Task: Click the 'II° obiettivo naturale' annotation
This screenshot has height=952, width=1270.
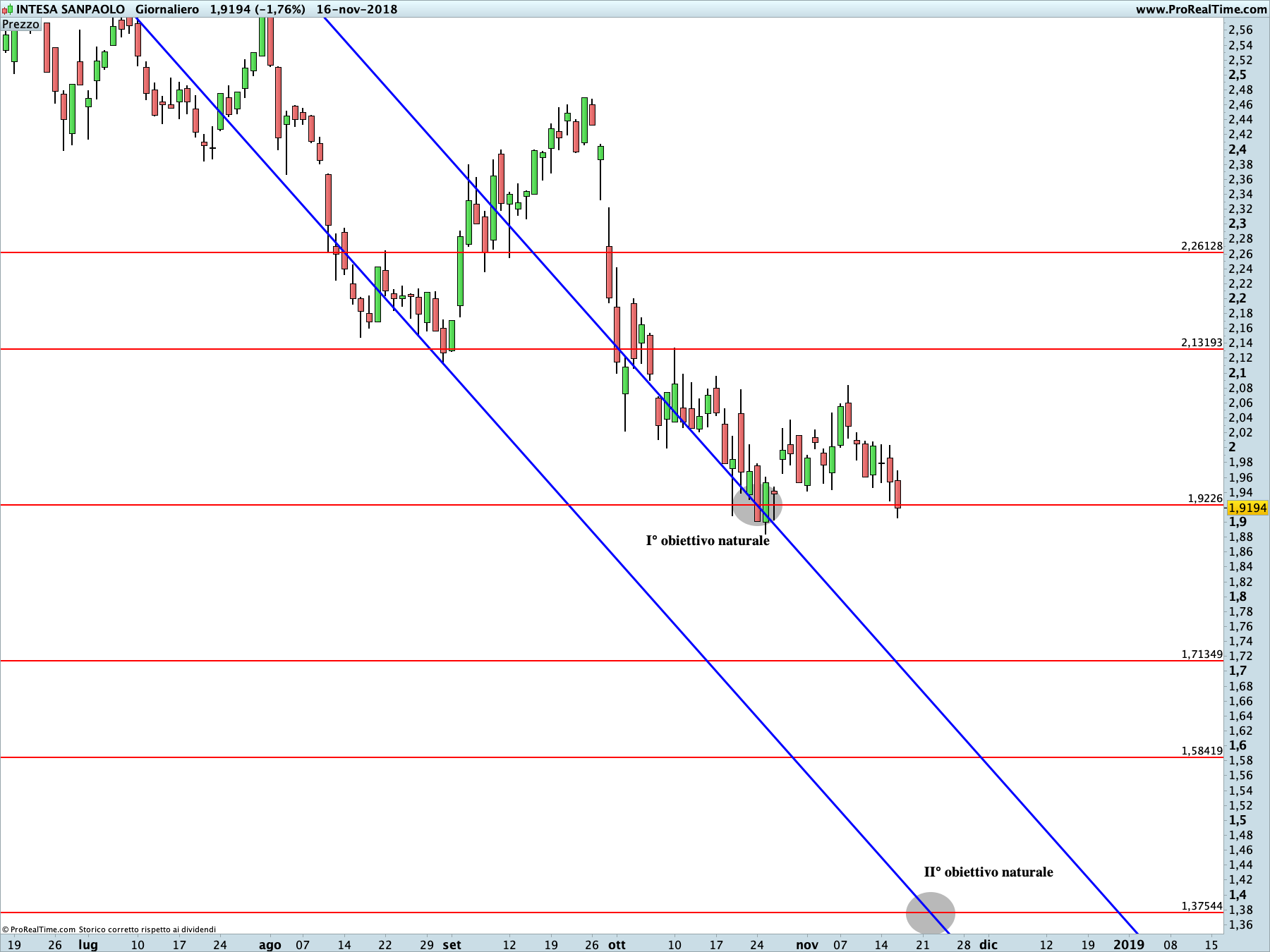Action: (988, 872)
